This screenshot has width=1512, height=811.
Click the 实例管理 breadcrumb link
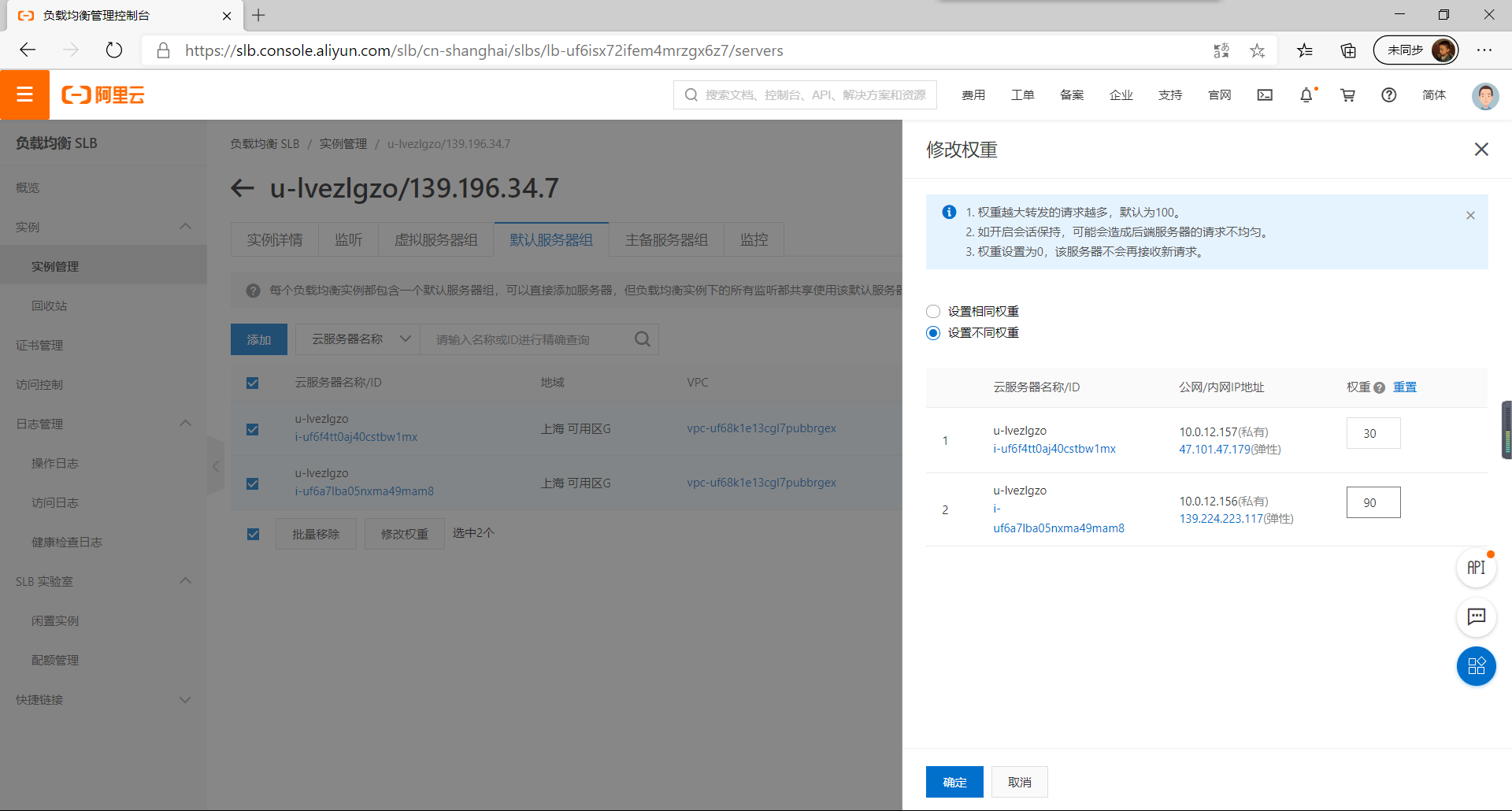[x=343, y=144]
